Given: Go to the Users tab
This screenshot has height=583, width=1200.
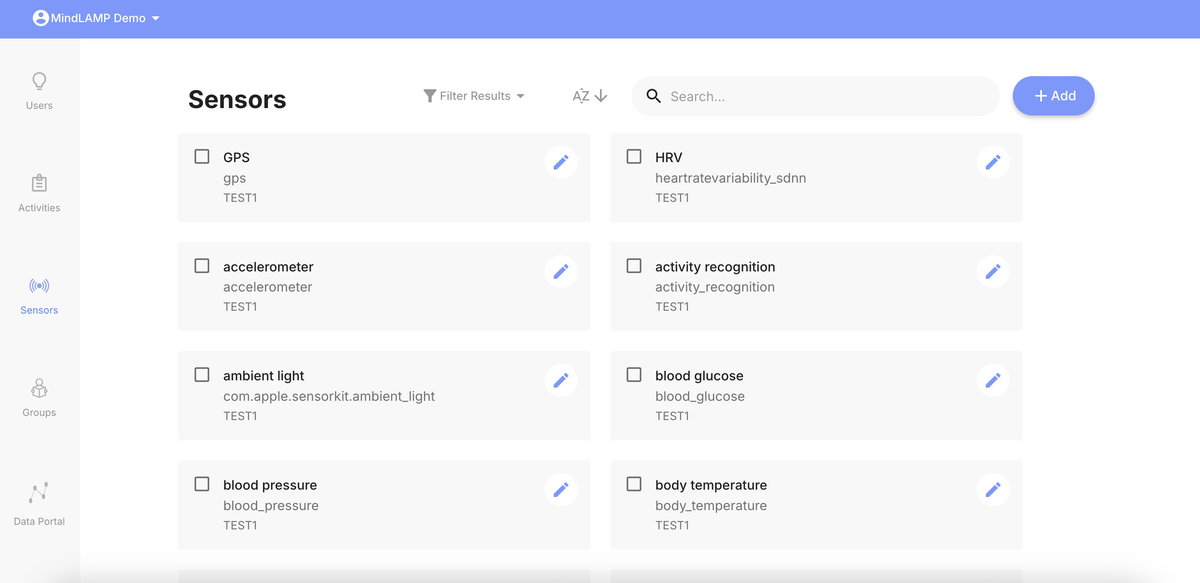Looking at the screenshot, I should [39, 90].
